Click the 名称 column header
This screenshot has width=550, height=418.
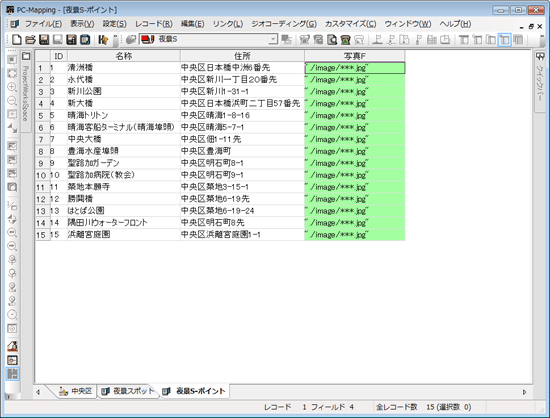124,56
